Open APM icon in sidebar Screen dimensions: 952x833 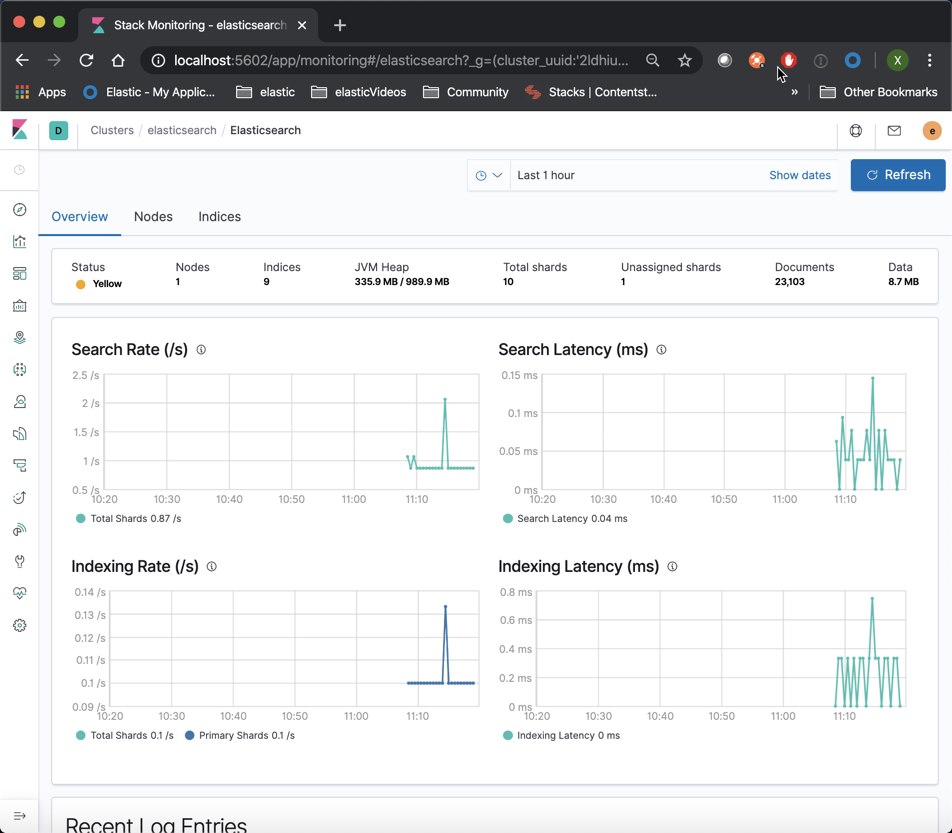19,466
